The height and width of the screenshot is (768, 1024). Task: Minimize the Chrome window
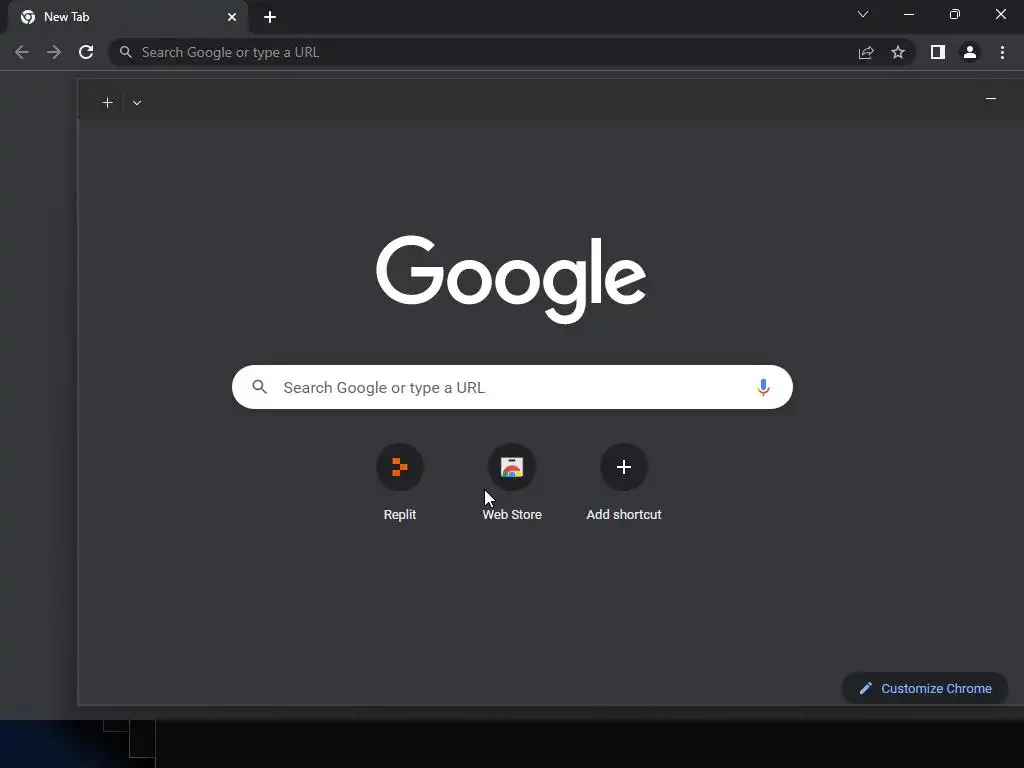pyautogui.click(x=908, y=14)
